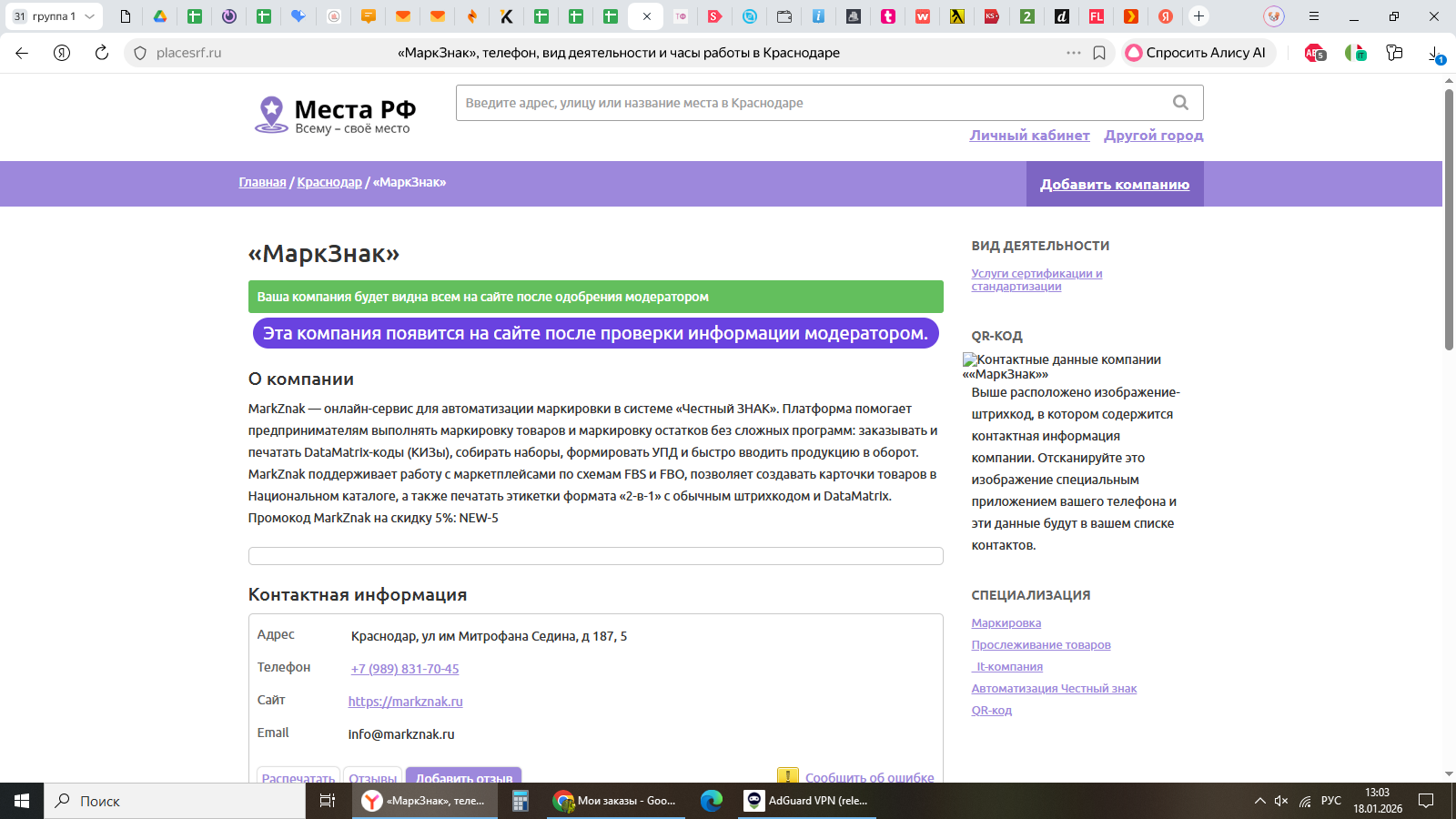Click the taskbar 'Поиск' search box
Screen dimensions: 1456x819
pyautogui.click(x=175, y=801)
